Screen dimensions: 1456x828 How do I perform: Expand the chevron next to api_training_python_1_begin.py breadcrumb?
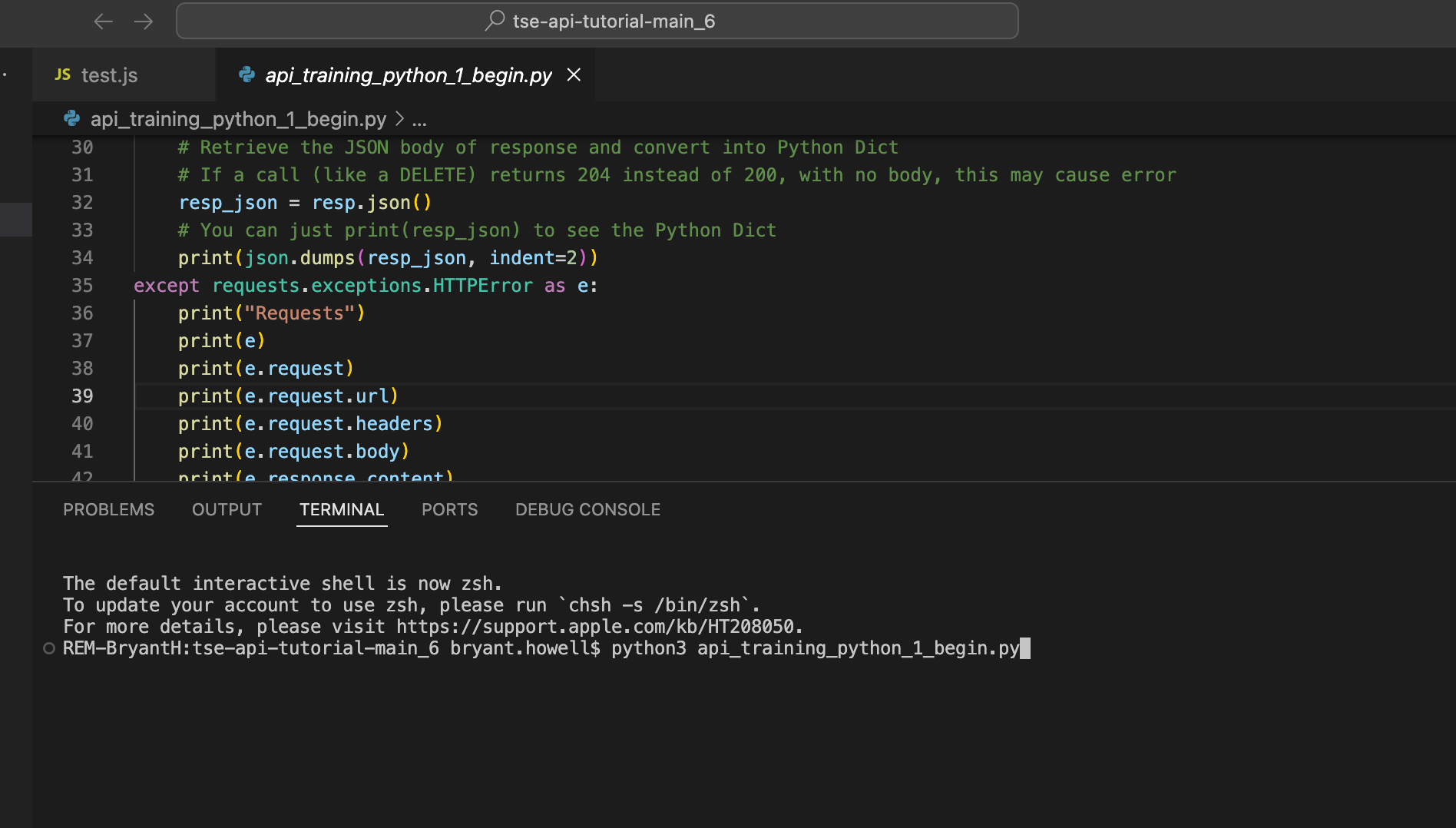pos(400,119)
